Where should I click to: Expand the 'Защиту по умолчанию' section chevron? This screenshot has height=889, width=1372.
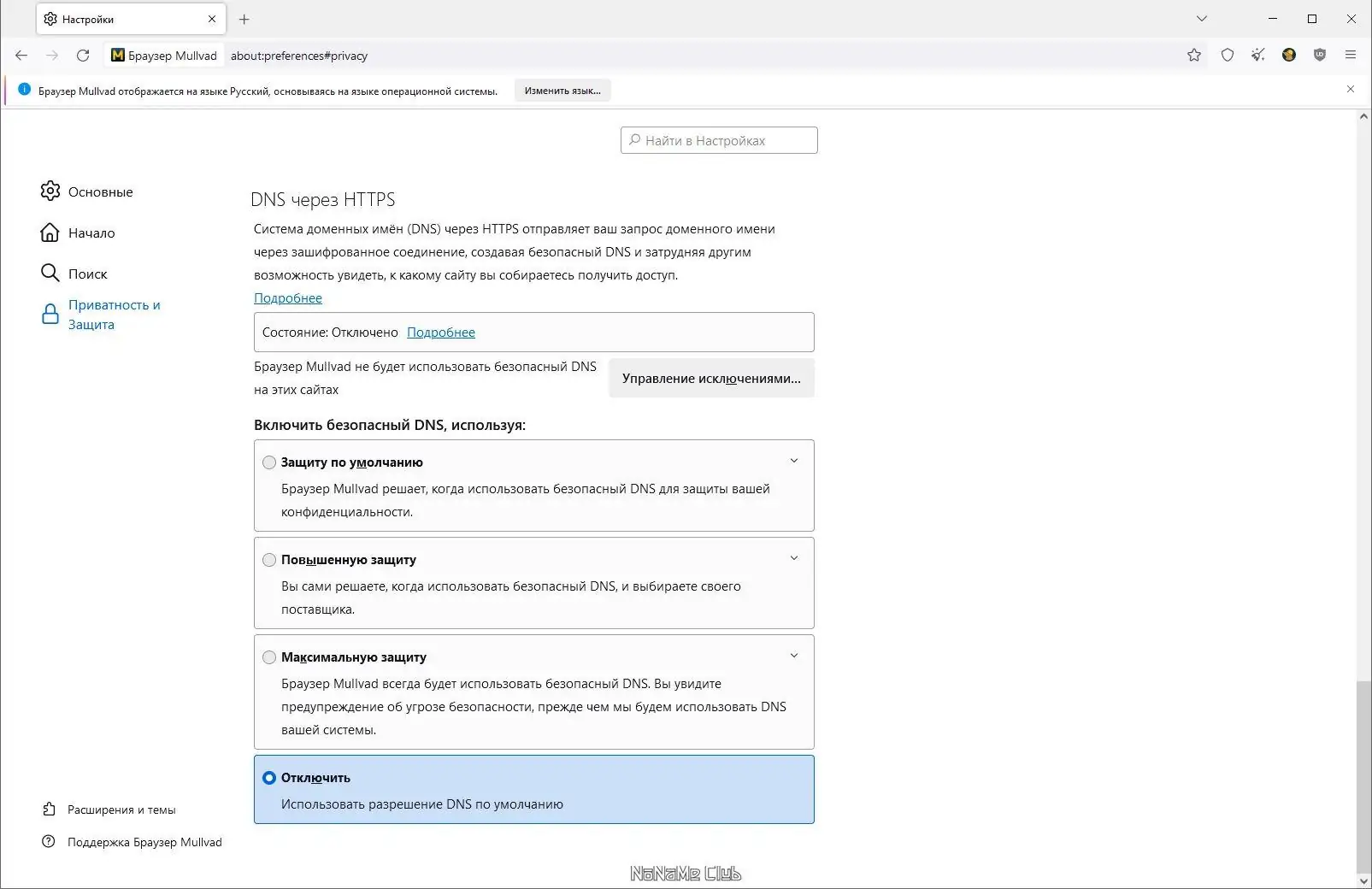click(793, 461)
